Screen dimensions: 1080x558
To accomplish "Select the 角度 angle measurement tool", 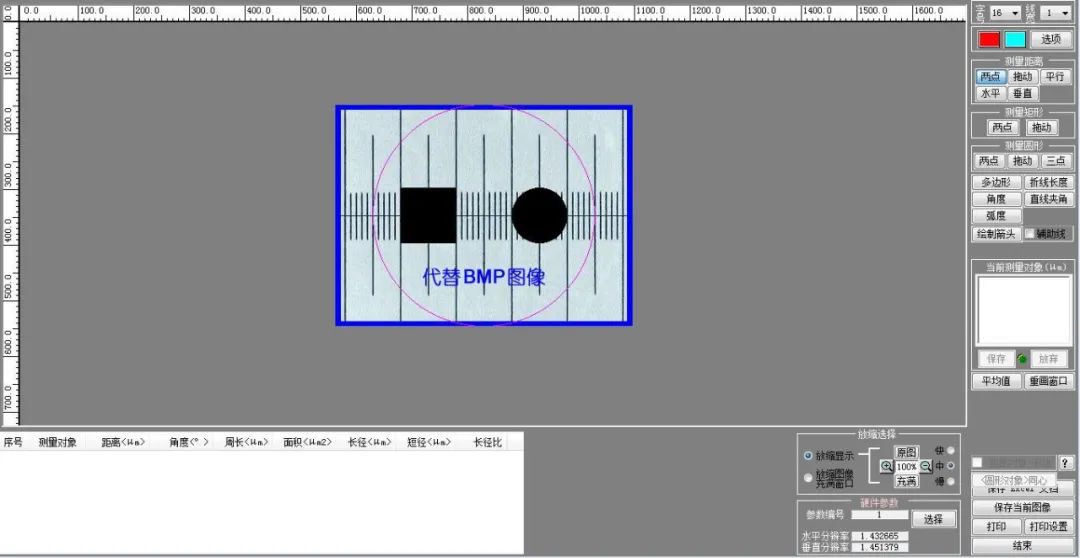I will pos(996,200).
